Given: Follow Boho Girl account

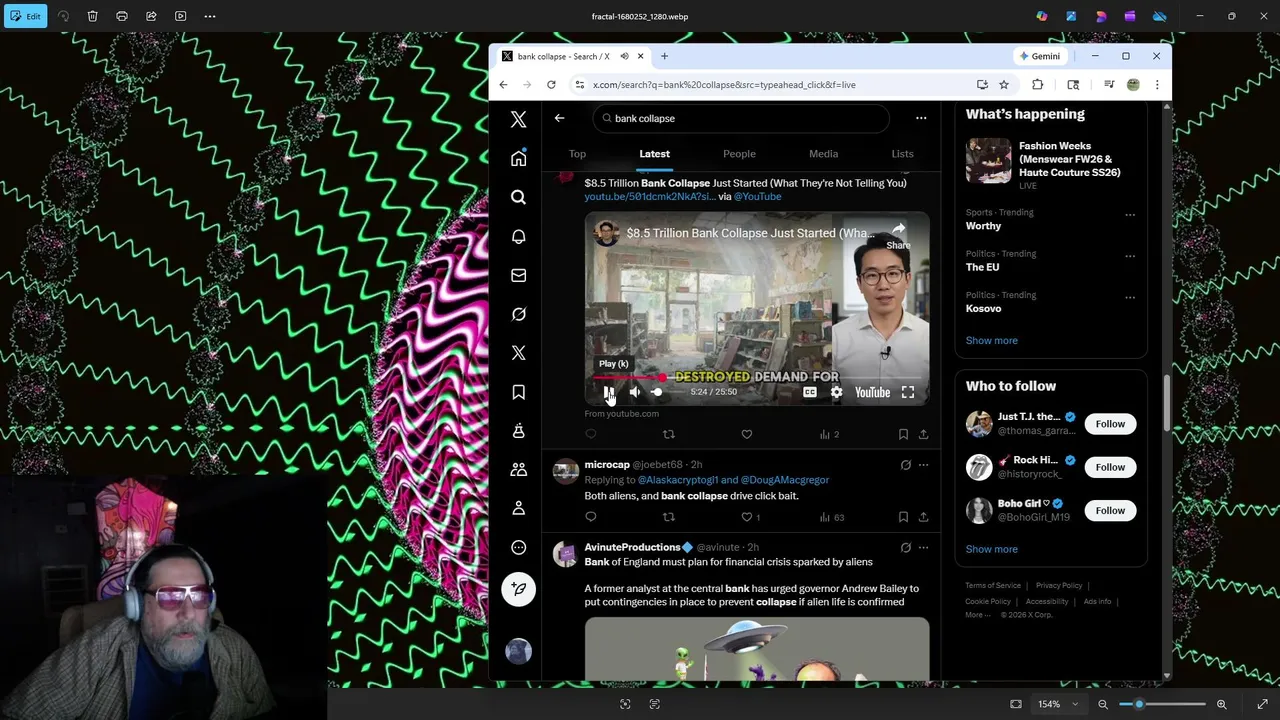Looking at the screenshot, I should (x=1110, y=510).
